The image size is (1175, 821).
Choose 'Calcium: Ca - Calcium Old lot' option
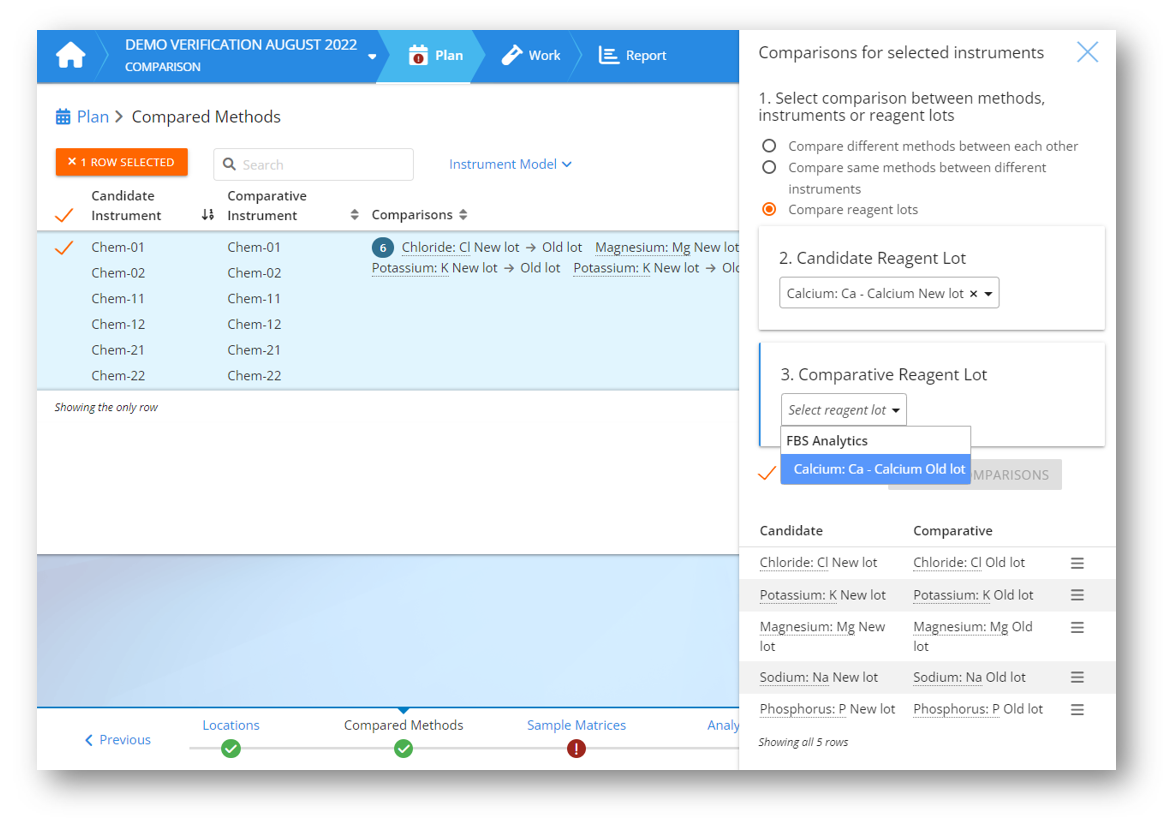point(878,469)
